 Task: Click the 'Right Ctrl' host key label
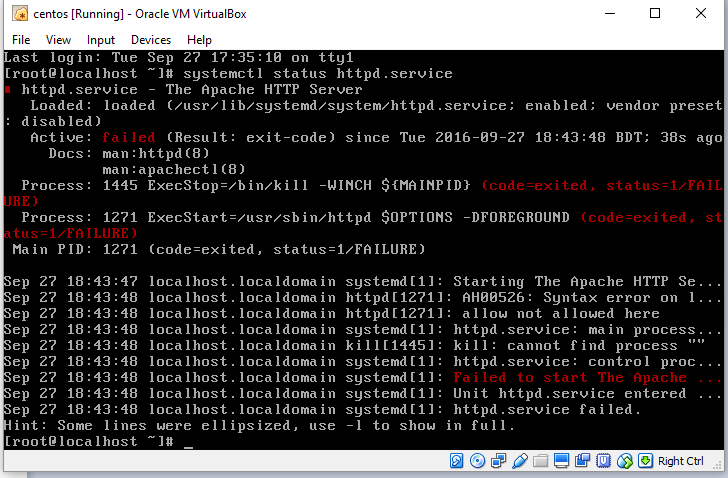point(681,461)
